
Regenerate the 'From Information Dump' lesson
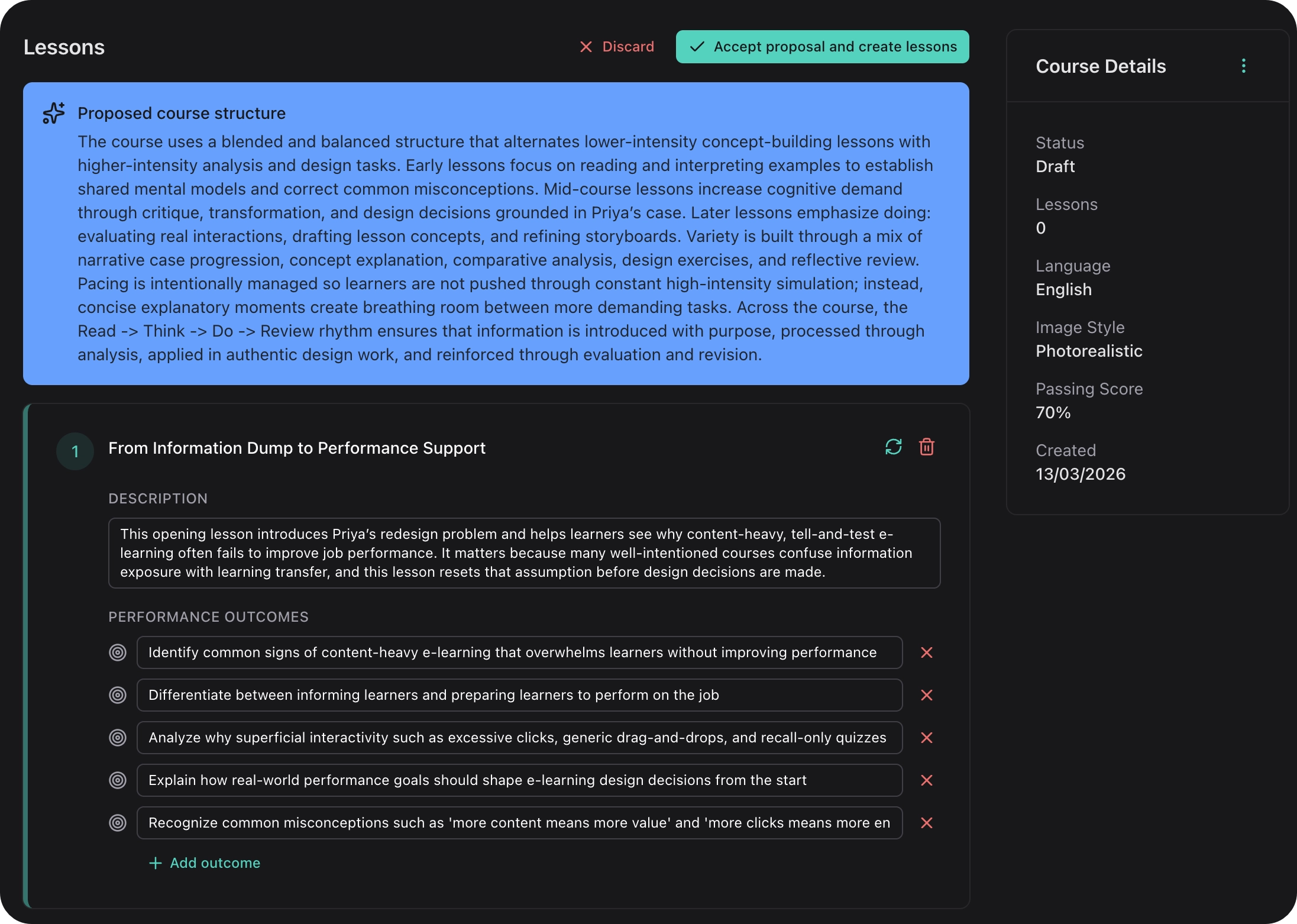(x=894, y=447)
